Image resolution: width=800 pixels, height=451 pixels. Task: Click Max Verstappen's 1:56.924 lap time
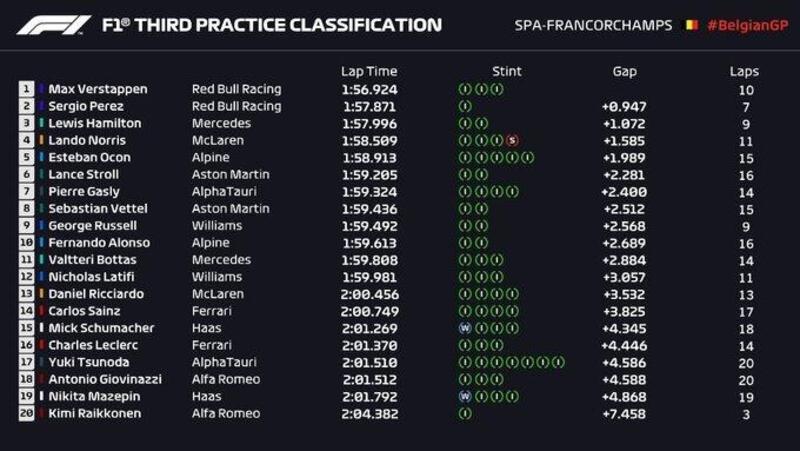368,89
